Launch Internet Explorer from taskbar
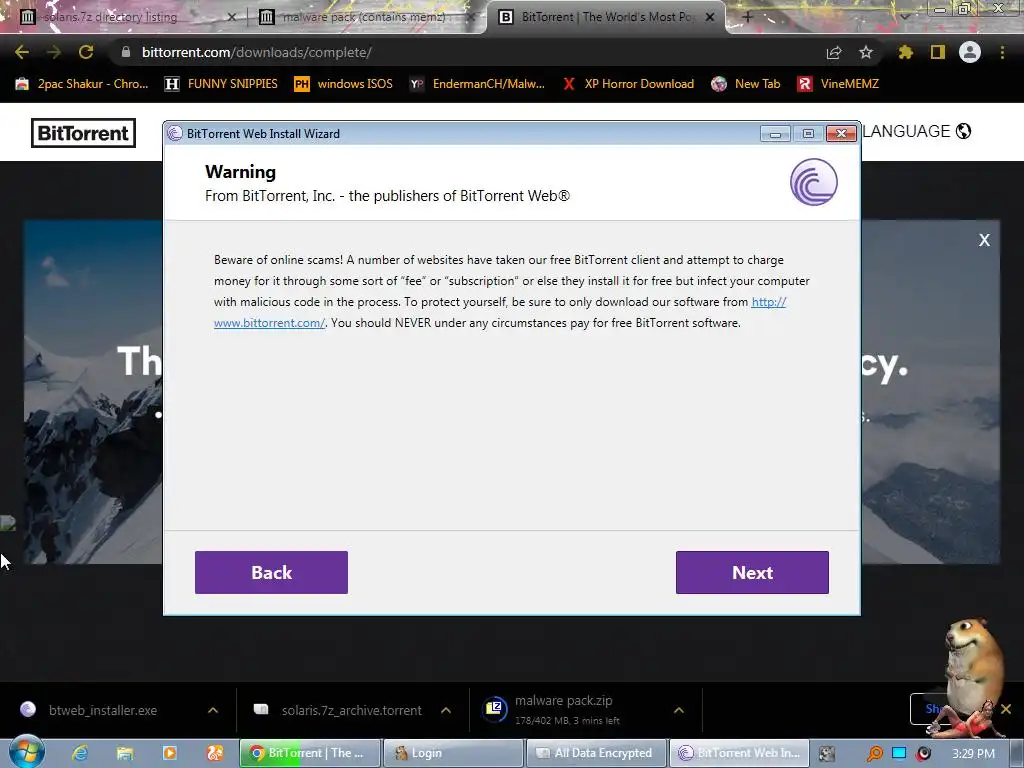This screenshot has height=768, width=1024. pyautogui.click(x=80, y=753)
